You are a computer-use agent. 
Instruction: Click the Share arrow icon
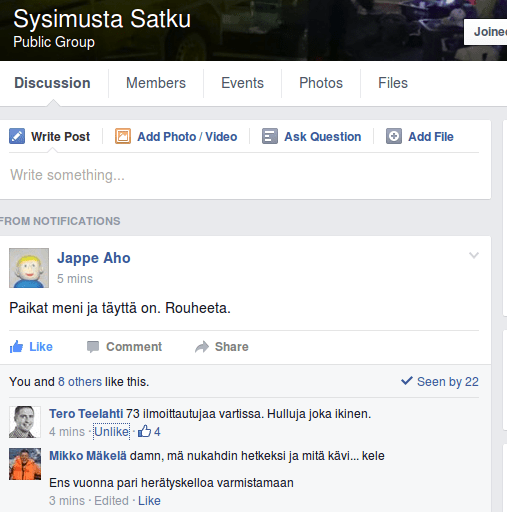pos(202,347)
